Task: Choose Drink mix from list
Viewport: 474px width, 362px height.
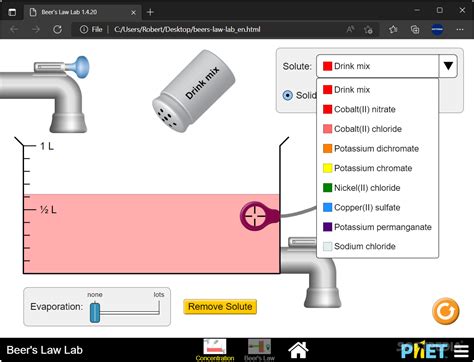Action: pyautogui.click(x=377, y=90)
